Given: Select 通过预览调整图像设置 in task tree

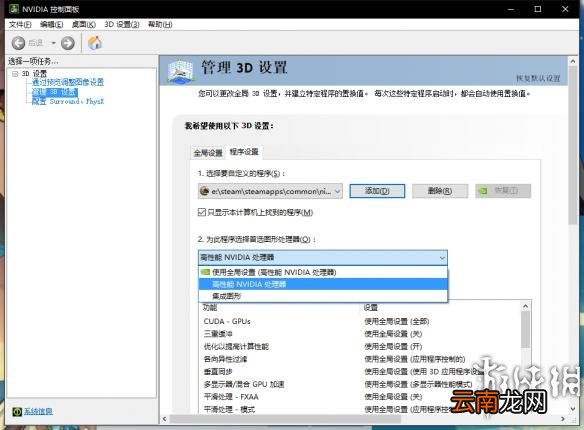Looking at the screenshot, I should (x=67, y=82).
